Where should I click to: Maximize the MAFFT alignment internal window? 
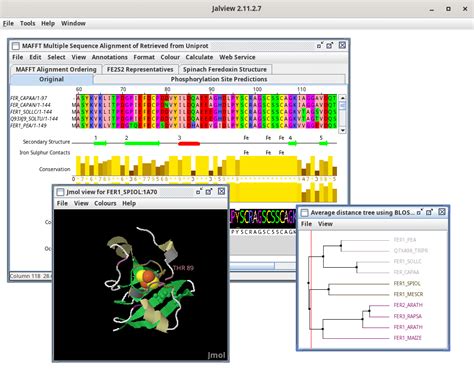pyautogui.click(x=330, y=46)
